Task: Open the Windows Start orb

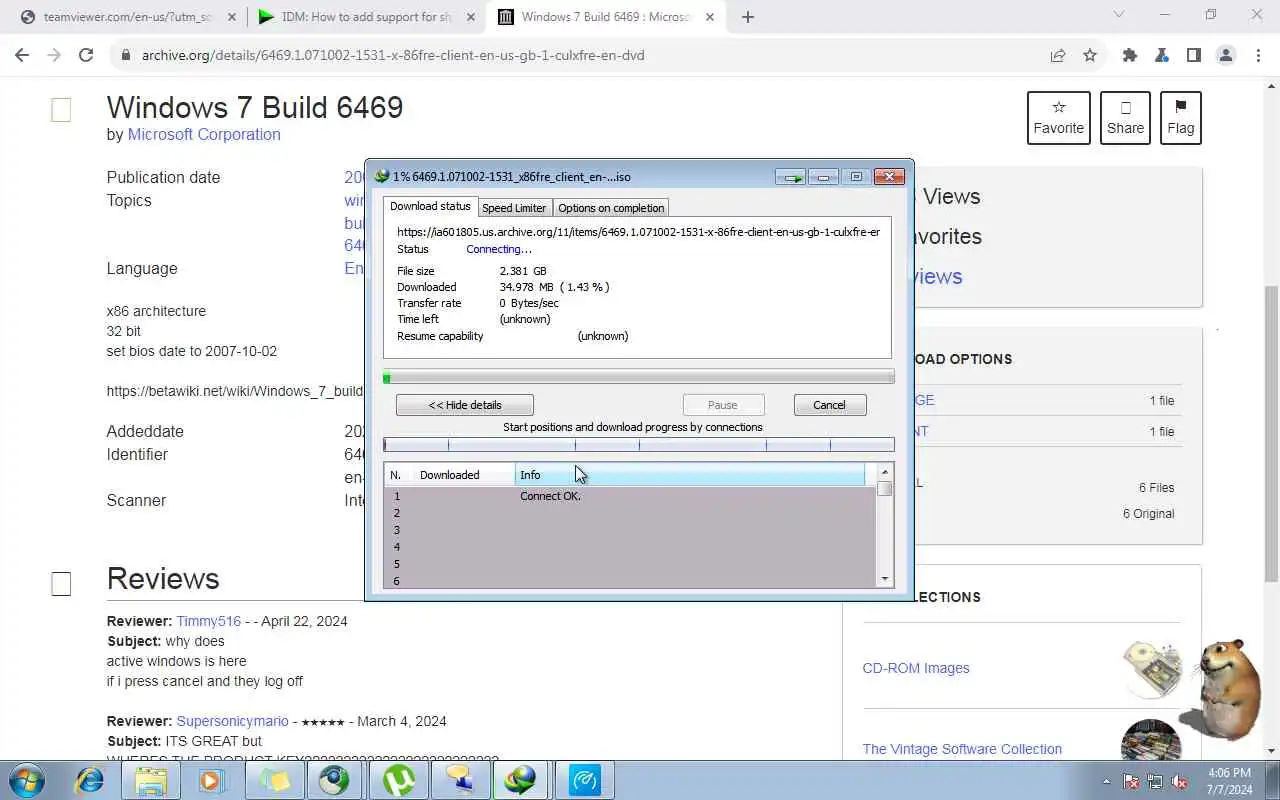Action: tap(26, 780)
